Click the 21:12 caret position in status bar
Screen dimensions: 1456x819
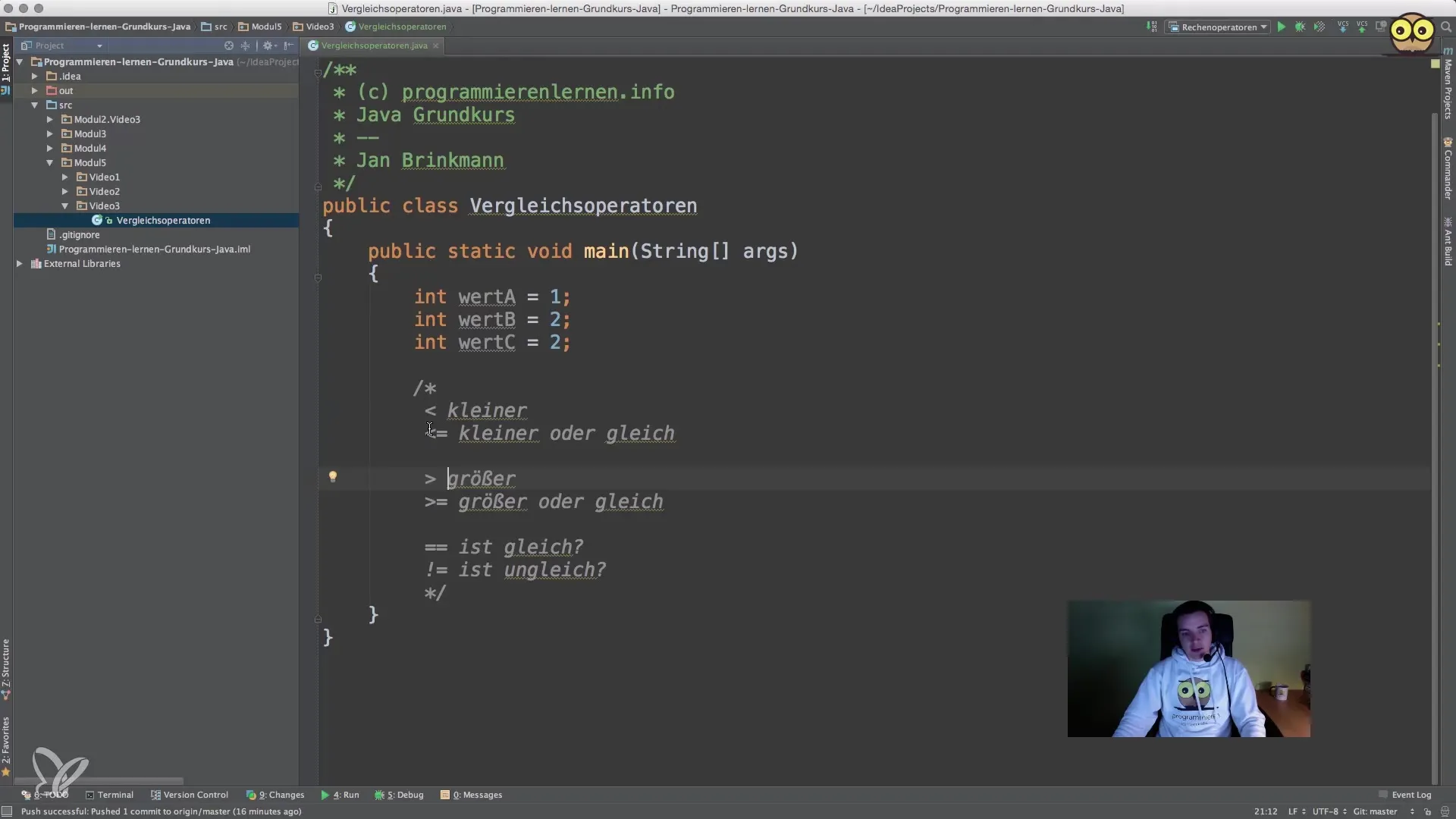pos(1266,811)
